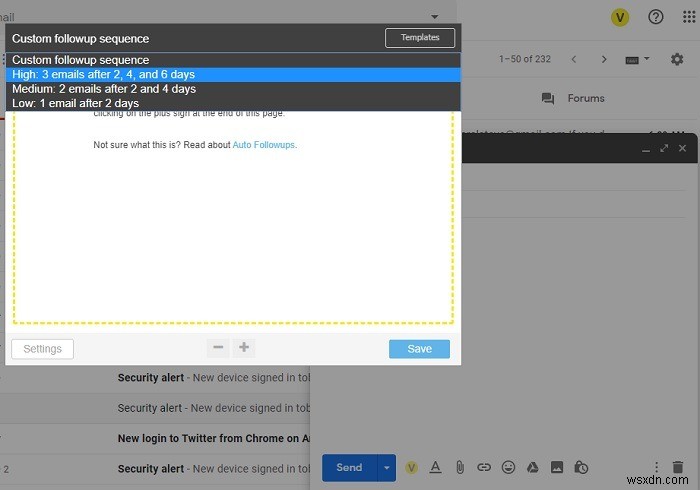This screenshot has width=700, height=490.
Task: Open the Auto Followups link
Action: coord(263,145)
